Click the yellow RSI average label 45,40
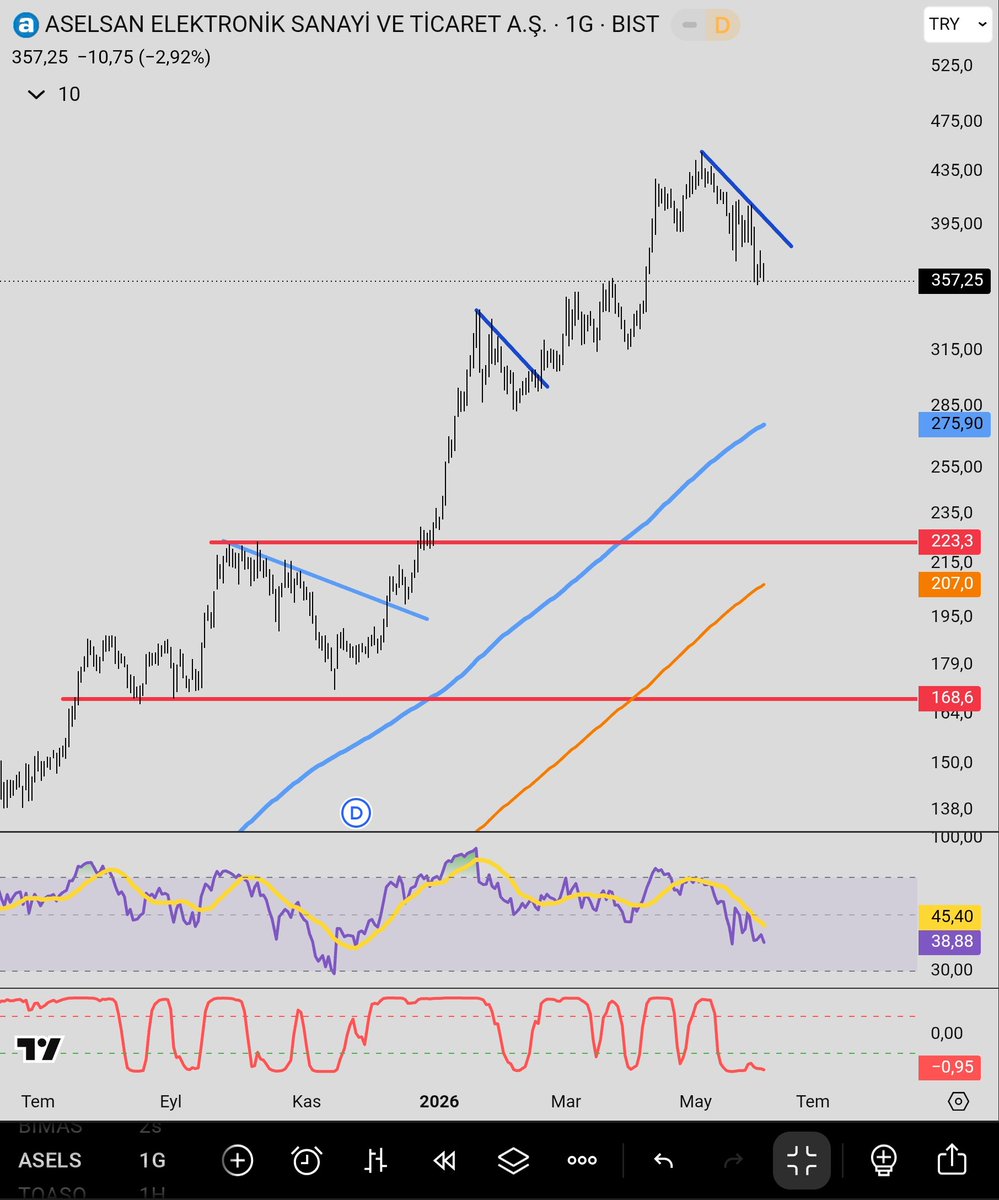 pos(951,916)
